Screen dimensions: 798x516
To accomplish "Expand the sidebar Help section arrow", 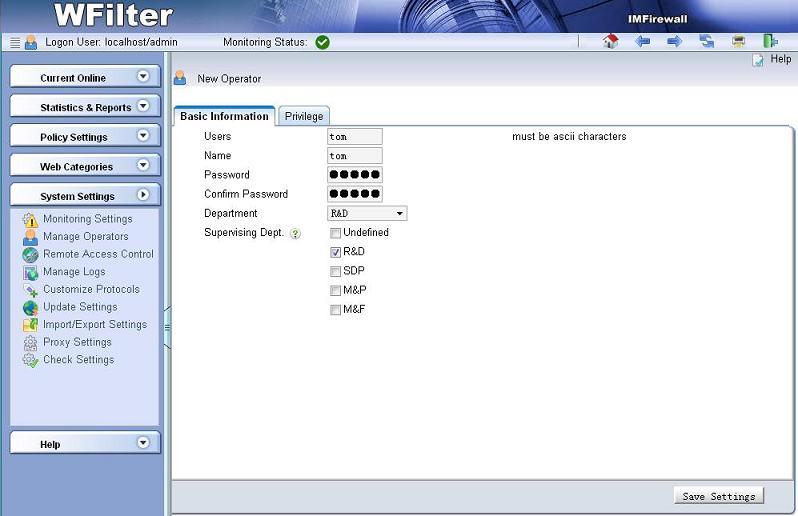I will click(143, 443).
